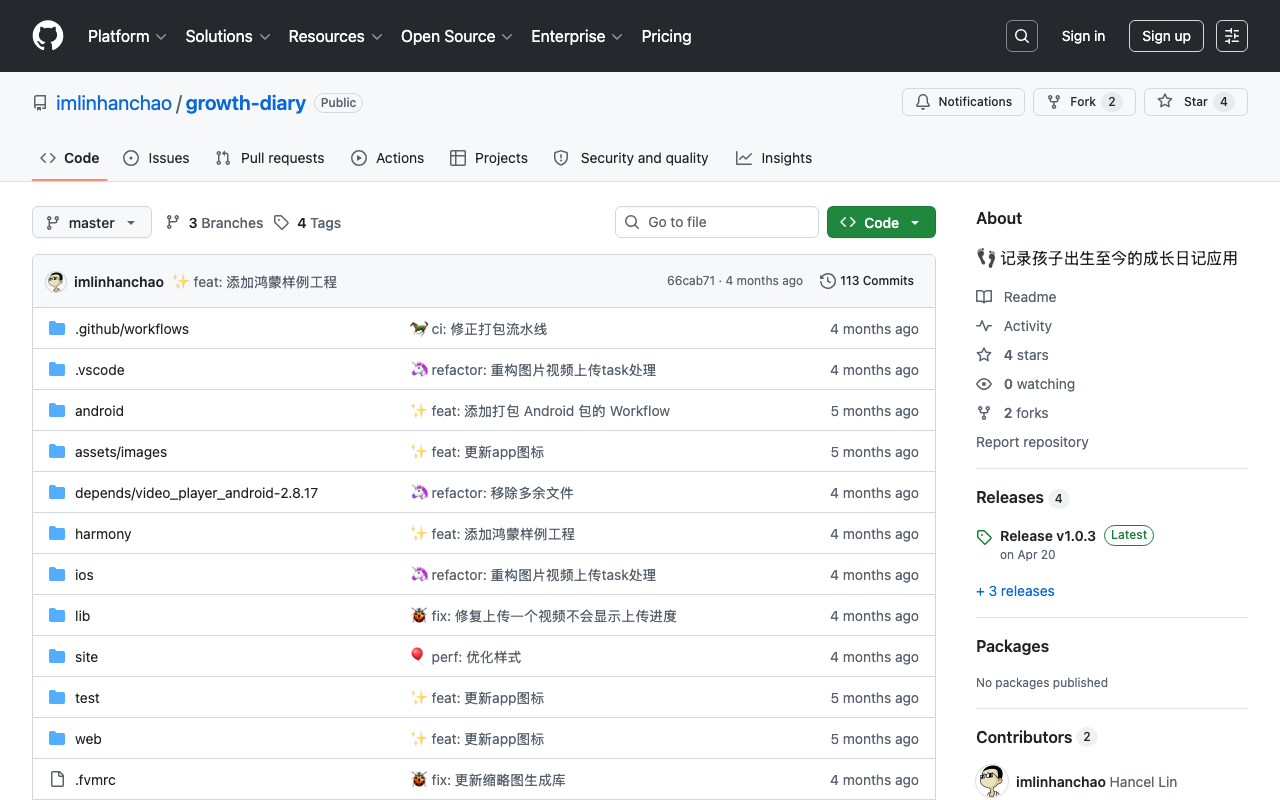Click Report repository link
The image size is (1280, 800).
pos(1032,442)
